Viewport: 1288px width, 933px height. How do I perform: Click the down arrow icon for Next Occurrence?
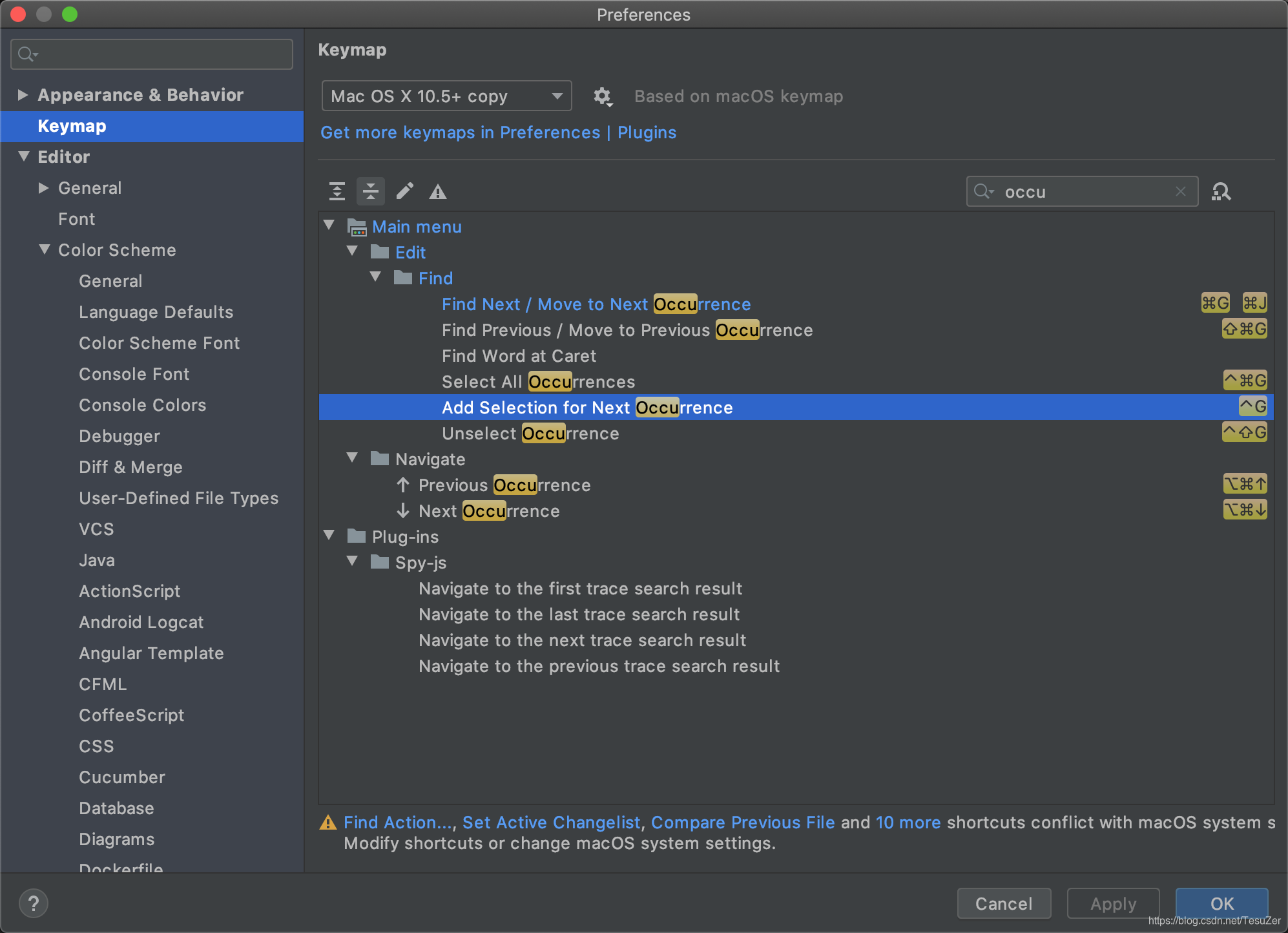click(x=403, y=510)
